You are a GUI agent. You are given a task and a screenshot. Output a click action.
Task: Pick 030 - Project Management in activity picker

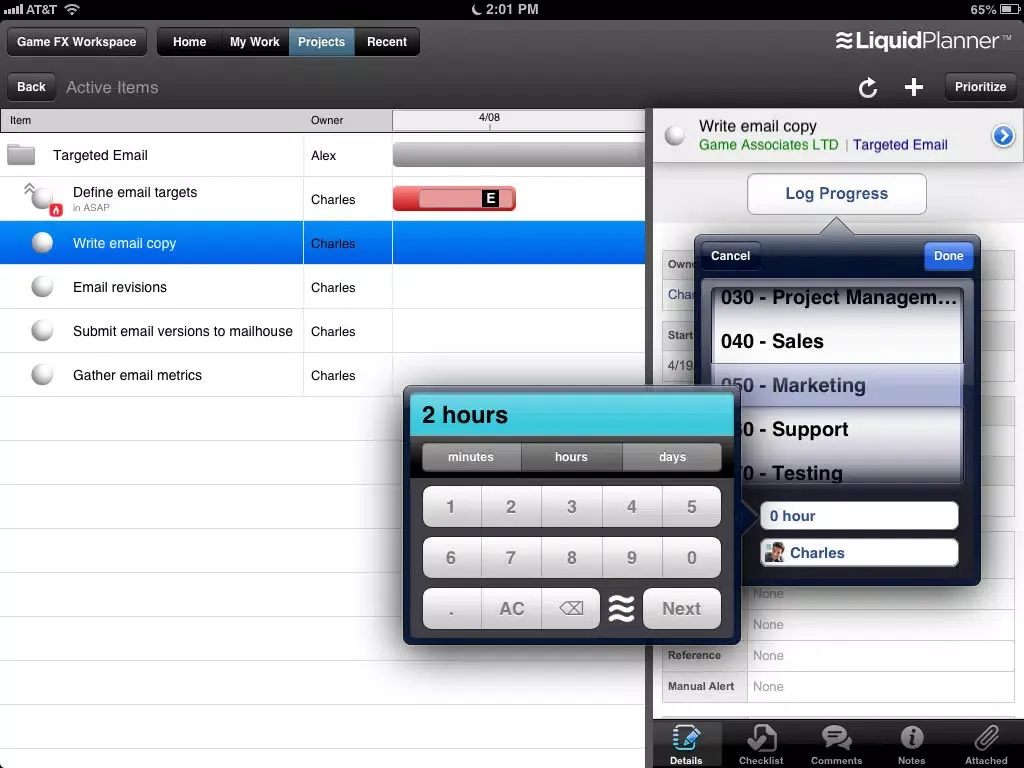click(838, 298)
